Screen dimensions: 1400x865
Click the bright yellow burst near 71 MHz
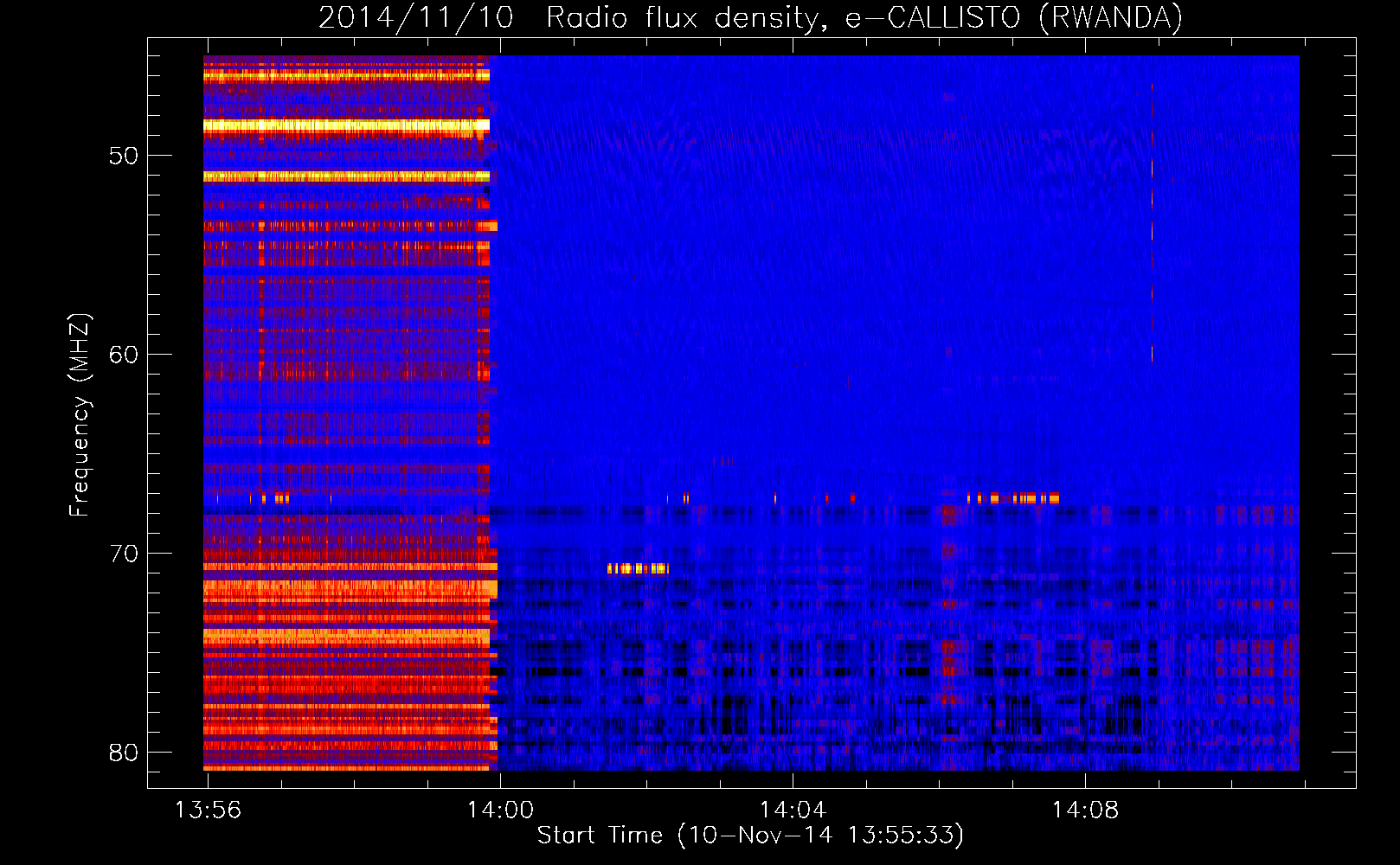(638, 568)
